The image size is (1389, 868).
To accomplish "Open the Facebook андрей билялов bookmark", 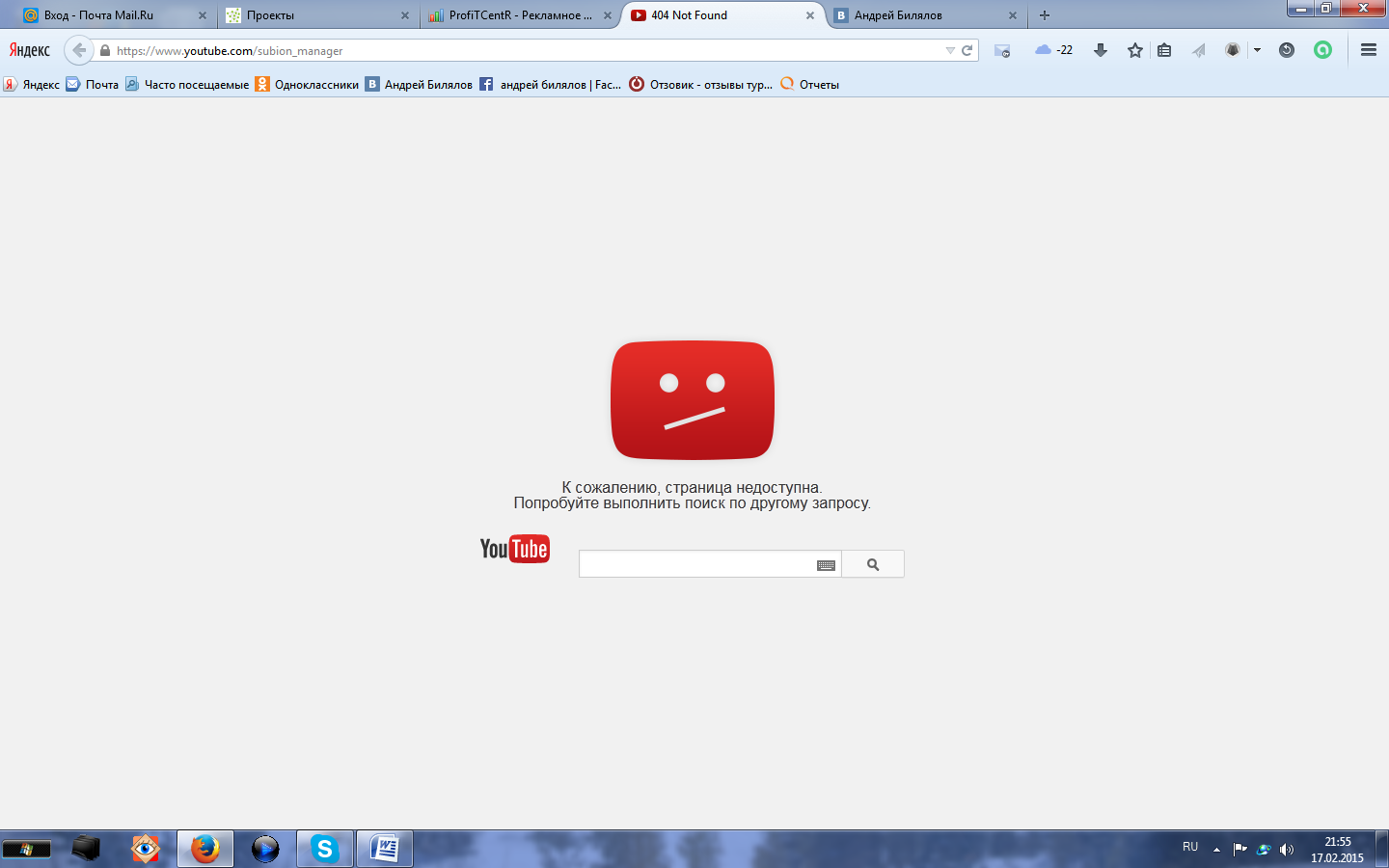I will pos(551,85).
